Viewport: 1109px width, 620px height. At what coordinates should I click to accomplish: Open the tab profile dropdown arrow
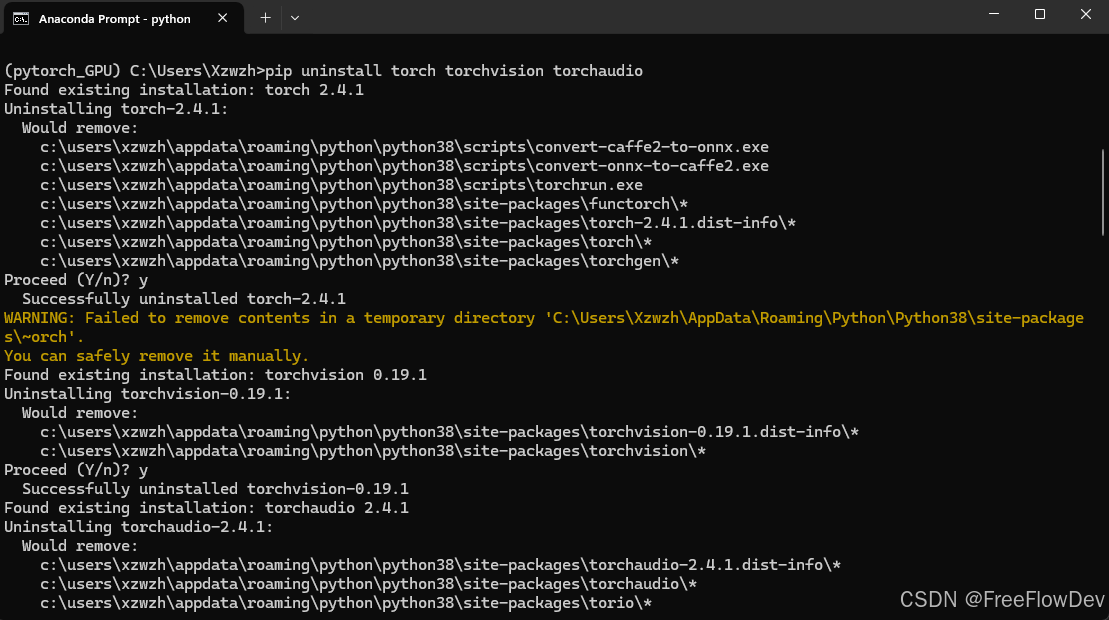click(295, 18)
